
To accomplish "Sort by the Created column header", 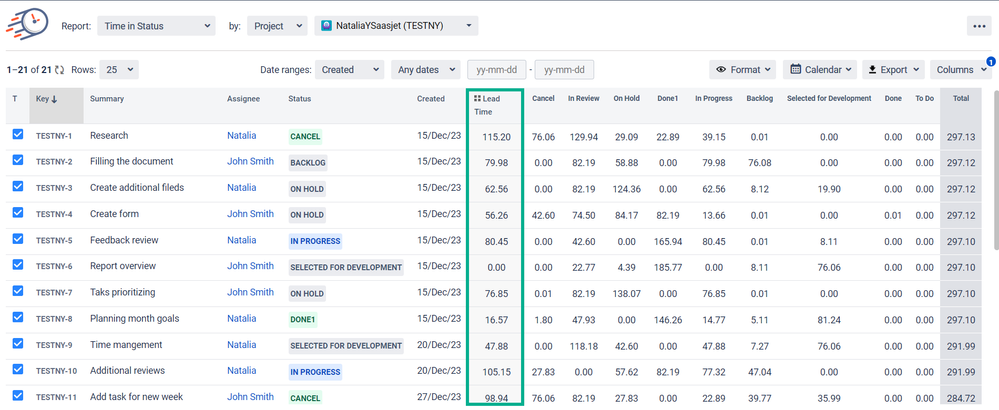I will [x=431, y=99].
